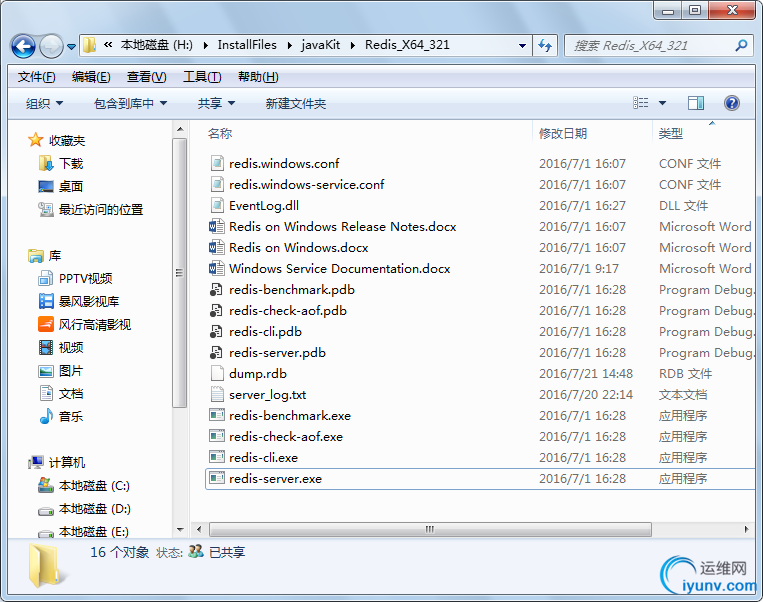
Task: Open the 查看(V) menu
Action: tap(146, 77)
